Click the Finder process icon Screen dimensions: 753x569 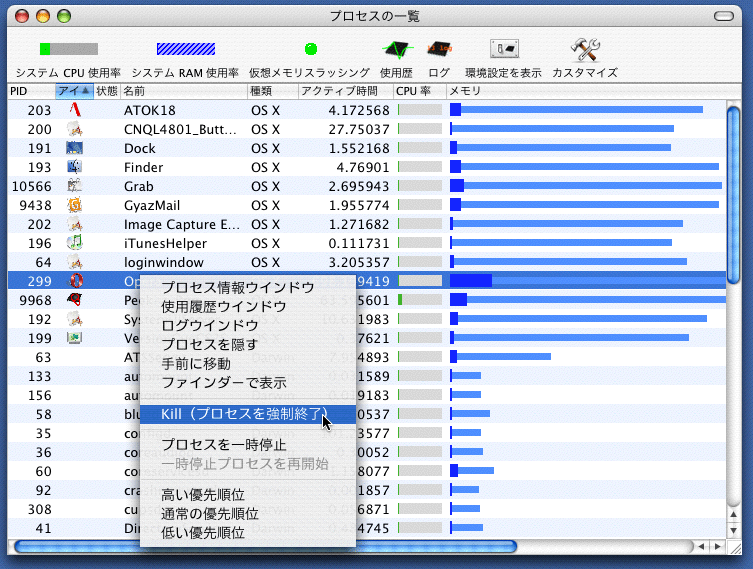pos(74,167)
